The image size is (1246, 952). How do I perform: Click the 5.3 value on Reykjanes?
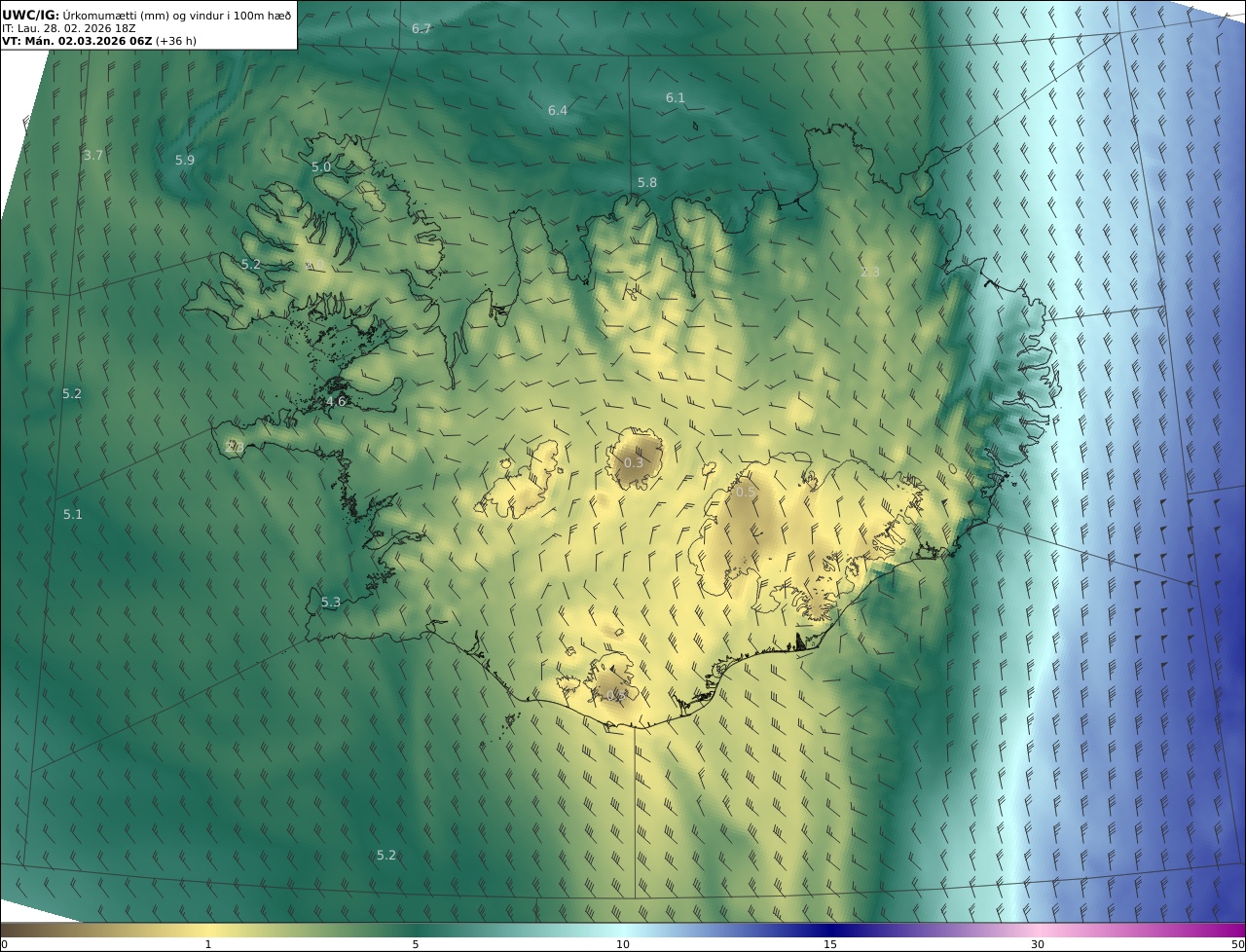[x=331, y=603]
